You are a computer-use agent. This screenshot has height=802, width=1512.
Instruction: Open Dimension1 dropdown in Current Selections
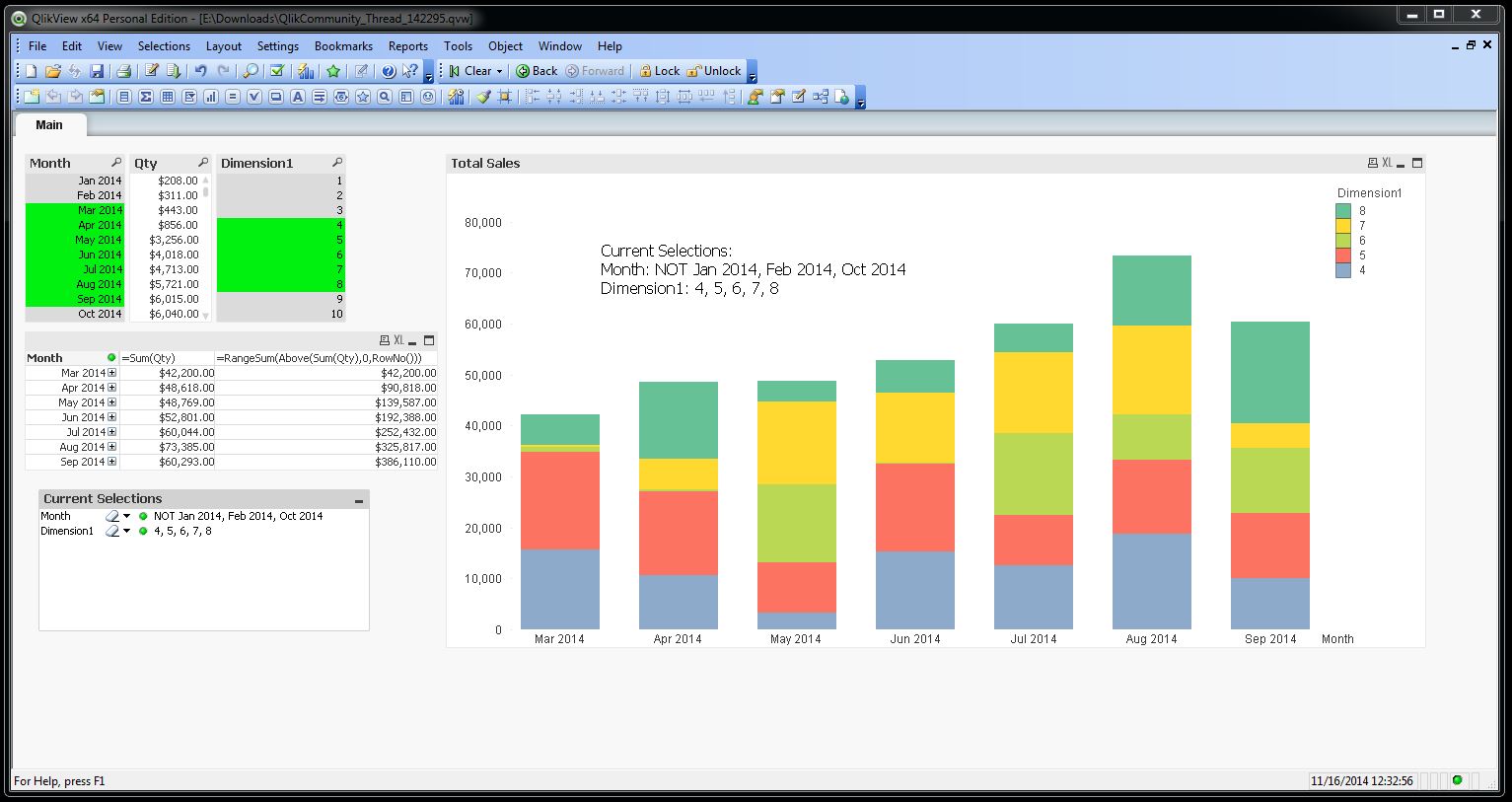(127, 531)
